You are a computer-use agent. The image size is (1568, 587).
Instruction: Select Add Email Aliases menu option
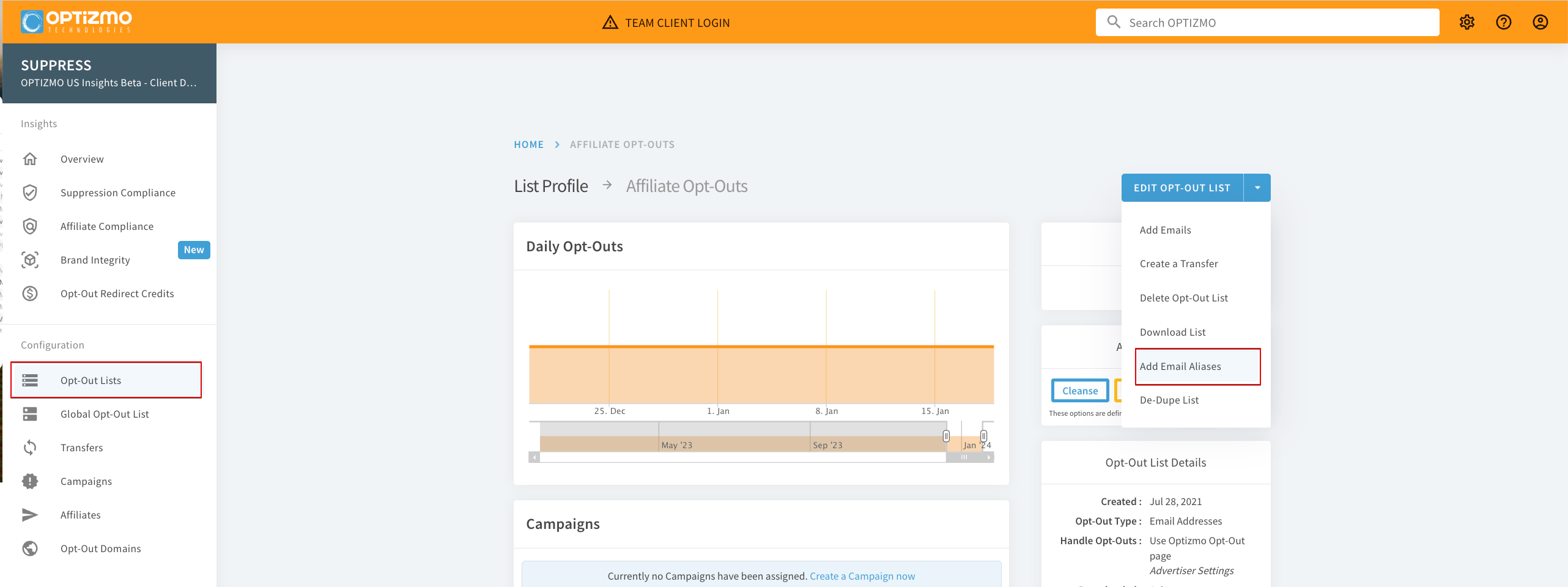(1180, 366)
